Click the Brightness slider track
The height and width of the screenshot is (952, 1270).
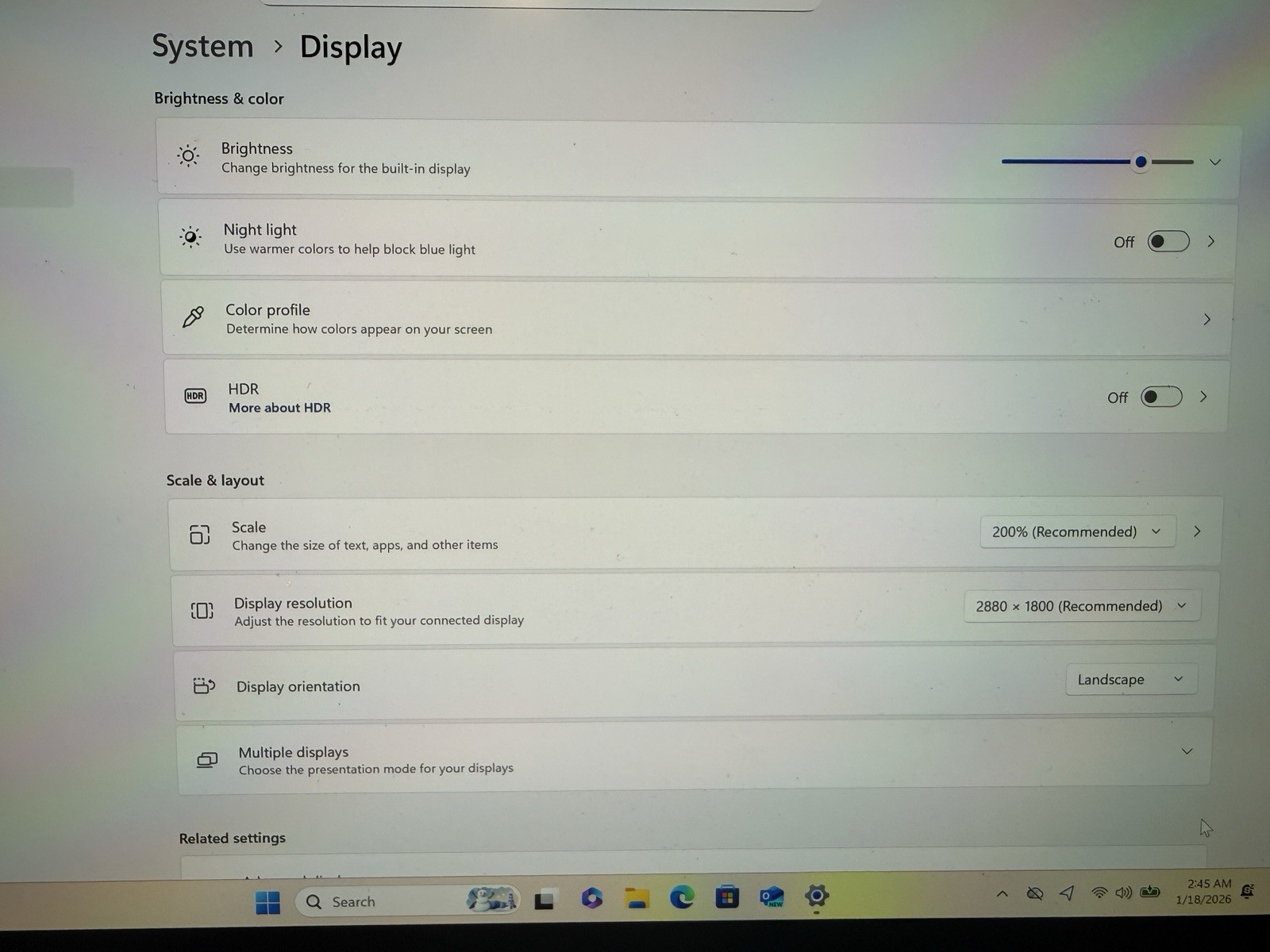click(1098, 162)
